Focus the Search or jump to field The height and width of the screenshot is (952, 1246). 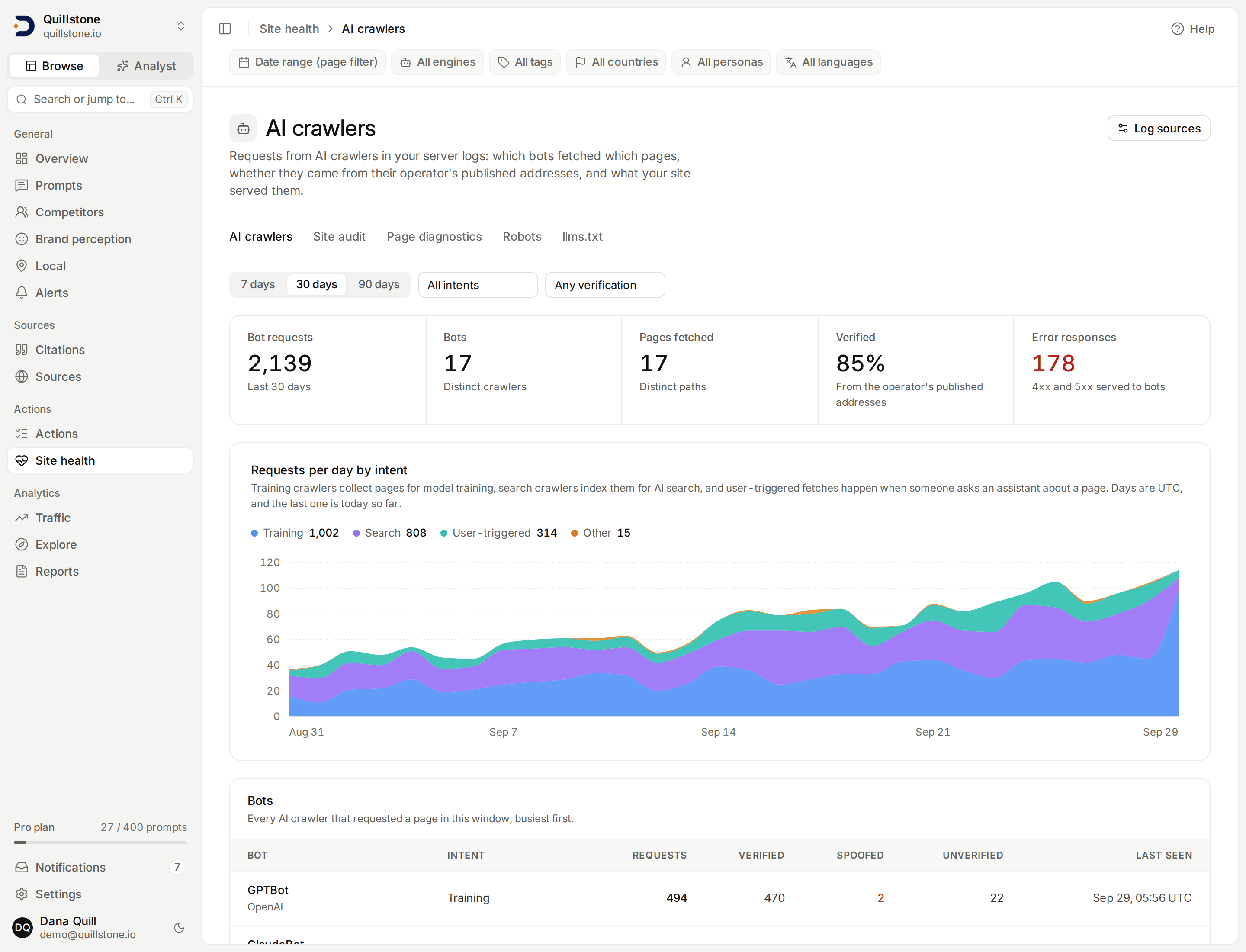pos(100,100)
